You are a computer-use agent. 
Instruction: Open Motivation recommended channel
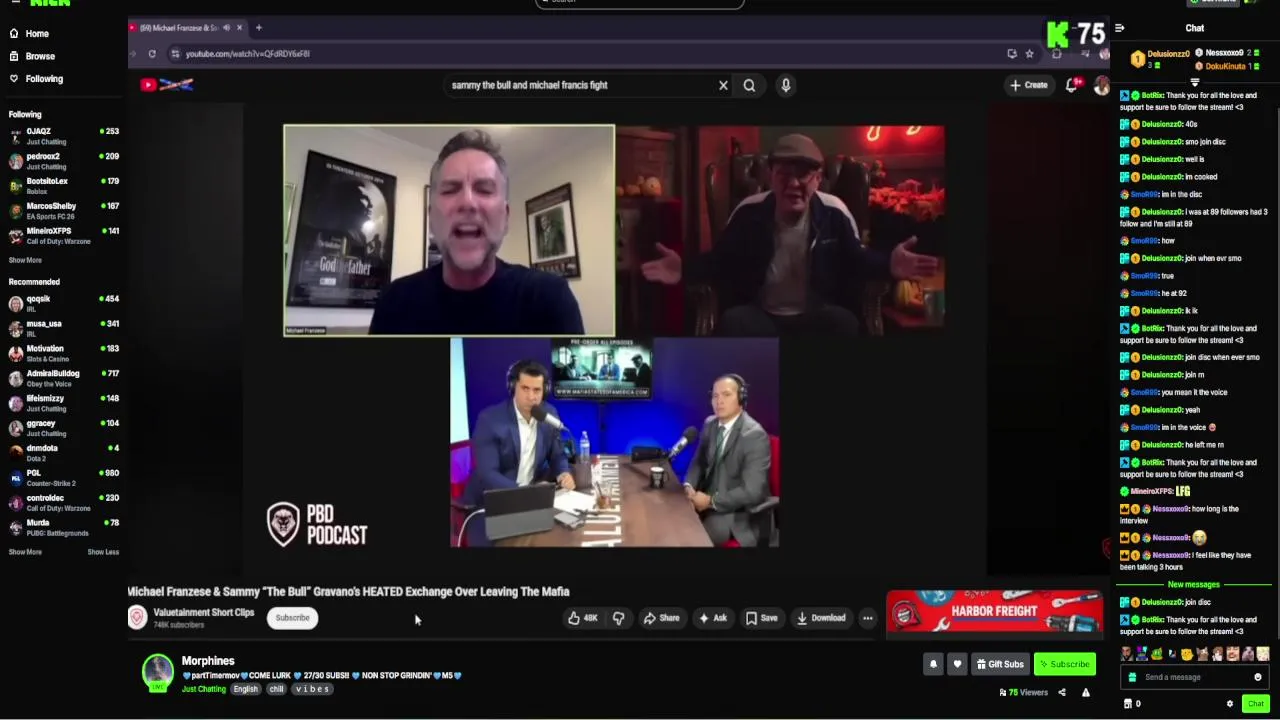click(x=63, y=353)
